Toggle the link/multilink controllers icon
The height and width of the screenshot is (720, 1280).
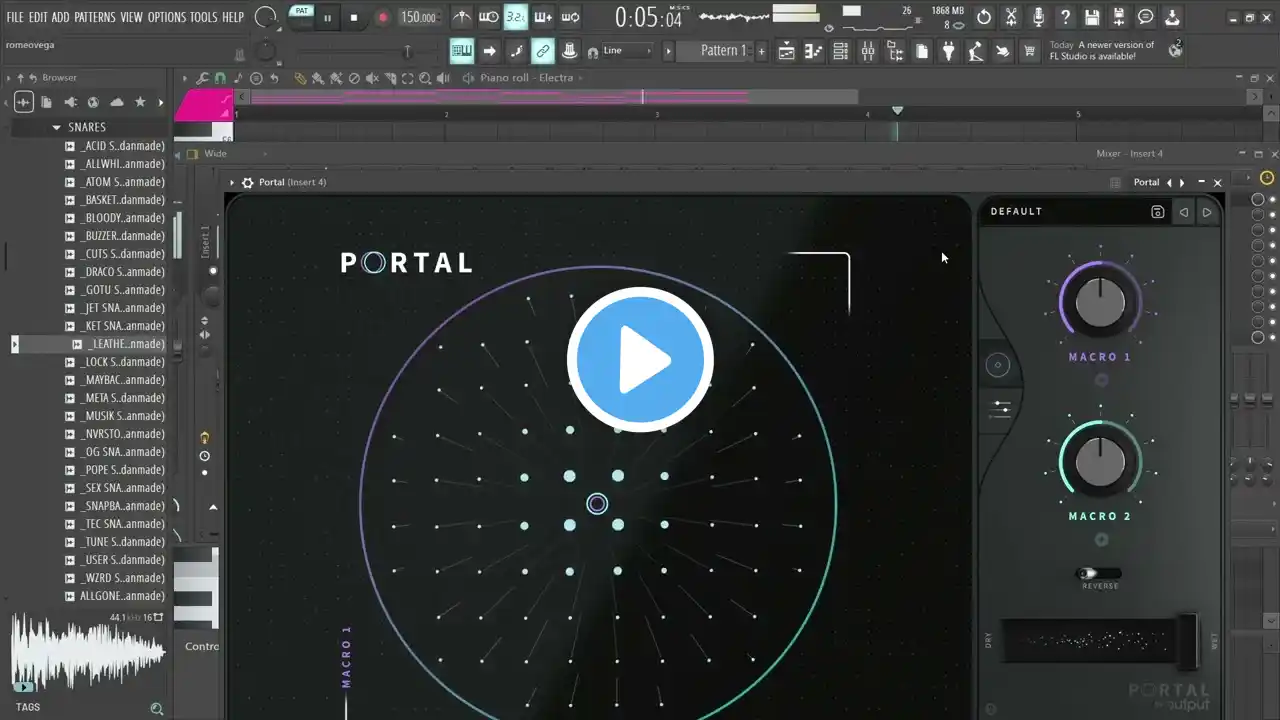tap(543, 51)
